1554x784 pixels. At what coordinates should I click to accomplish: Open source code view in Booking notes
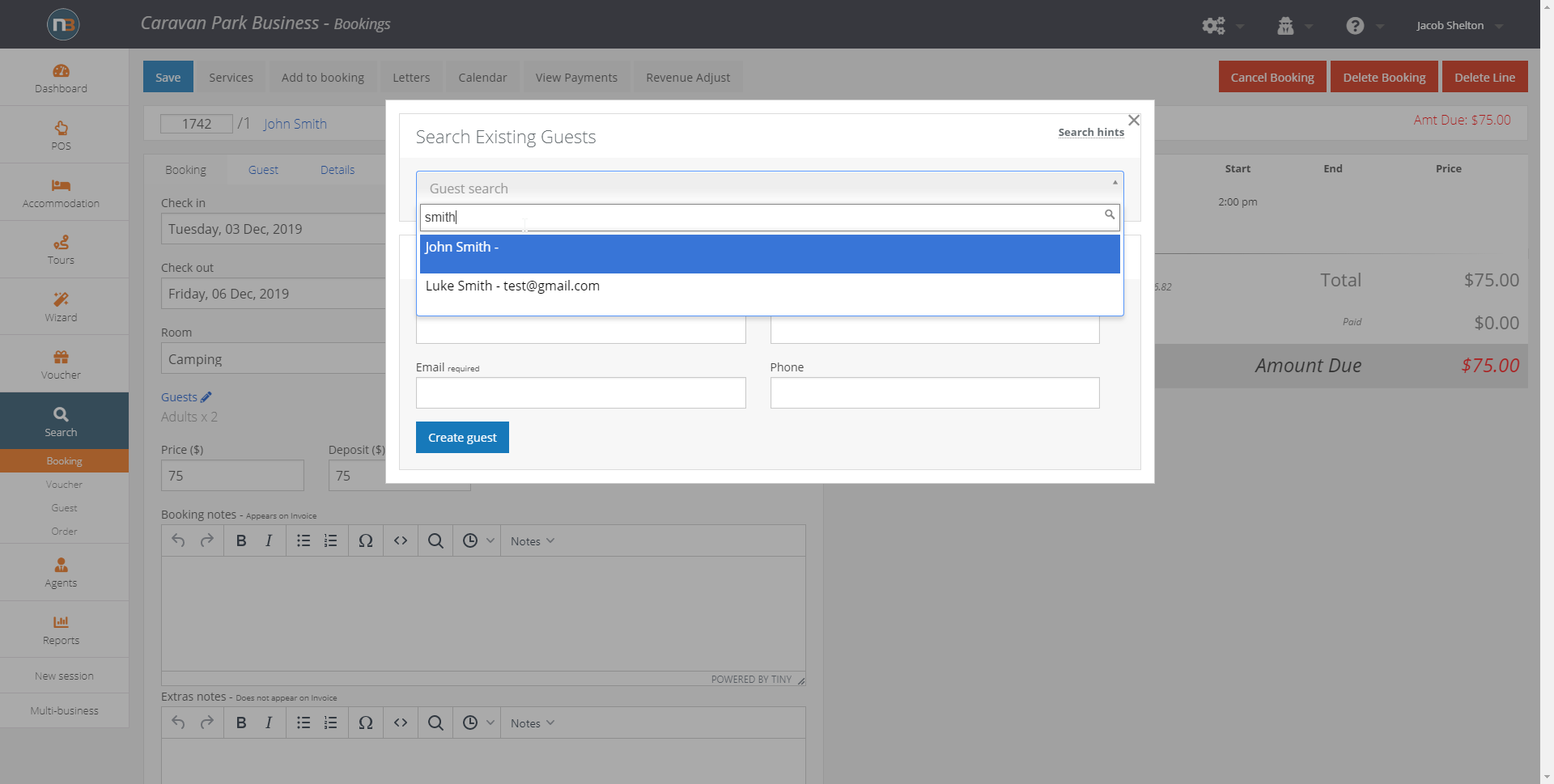click(x=401, y=540)
